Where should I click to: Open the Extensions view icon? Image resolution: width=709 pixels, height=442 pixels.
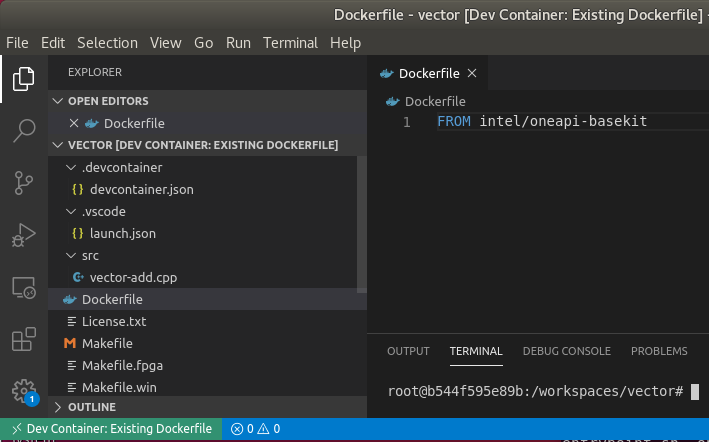coord(24,340)
